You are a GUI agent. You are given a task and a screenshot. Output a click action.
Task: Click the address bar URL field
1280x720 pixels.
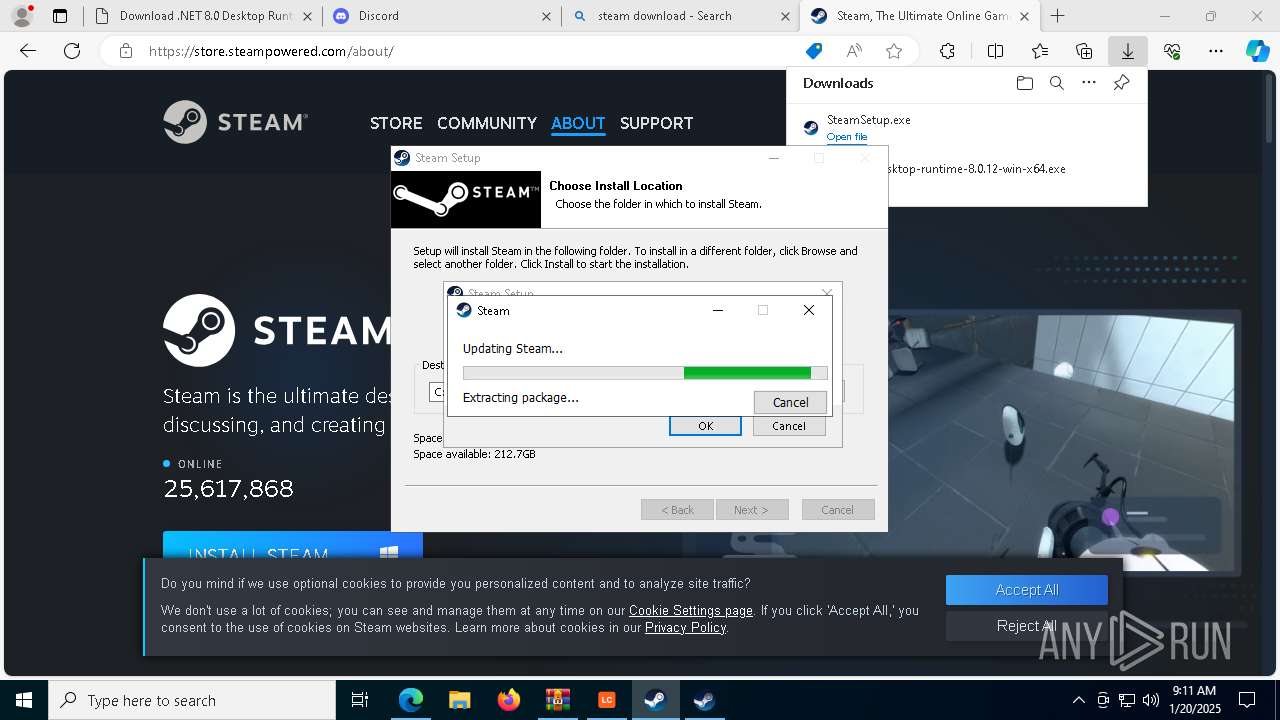point(470,51)
